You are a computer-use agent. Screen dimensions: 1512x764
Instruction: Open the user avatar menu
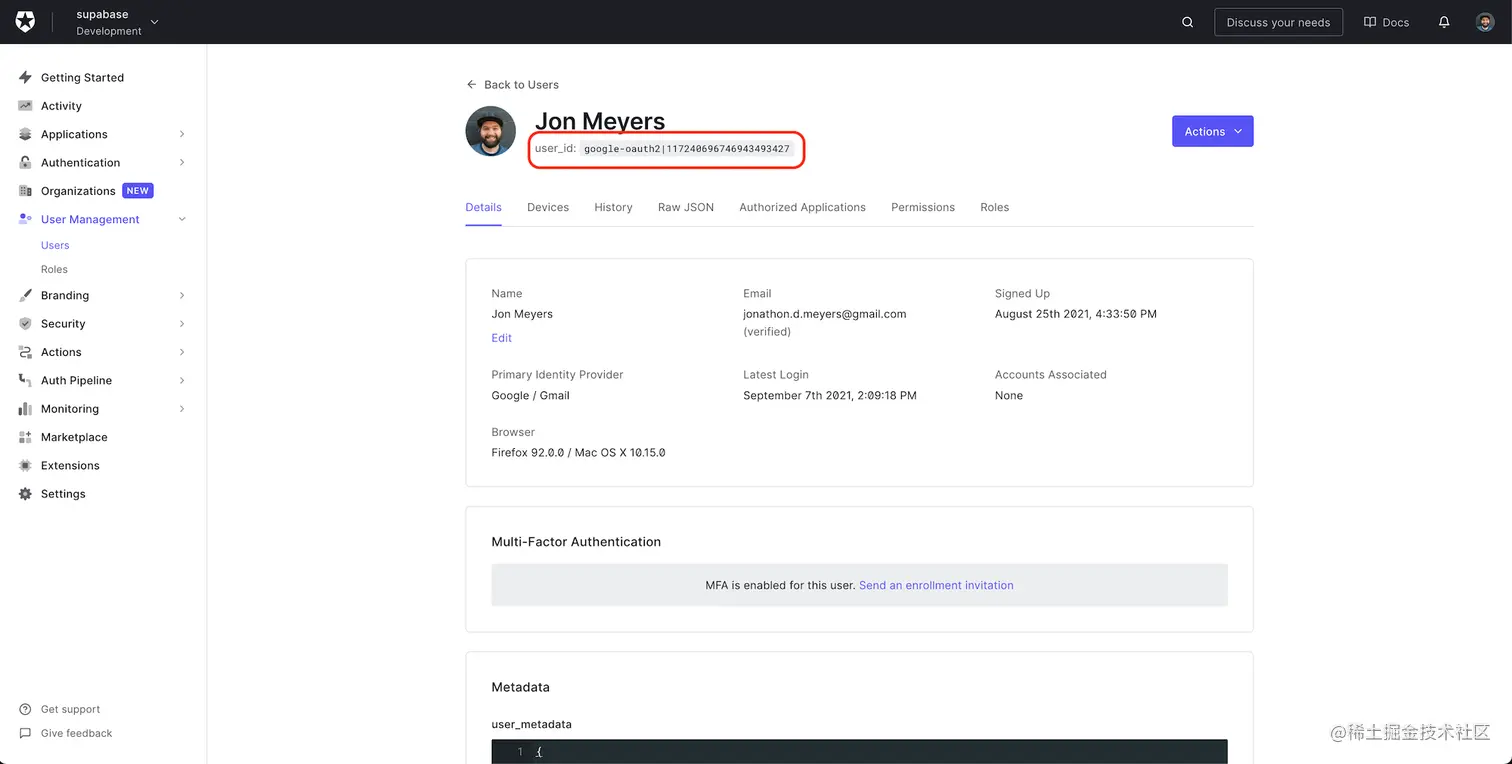1485,21
